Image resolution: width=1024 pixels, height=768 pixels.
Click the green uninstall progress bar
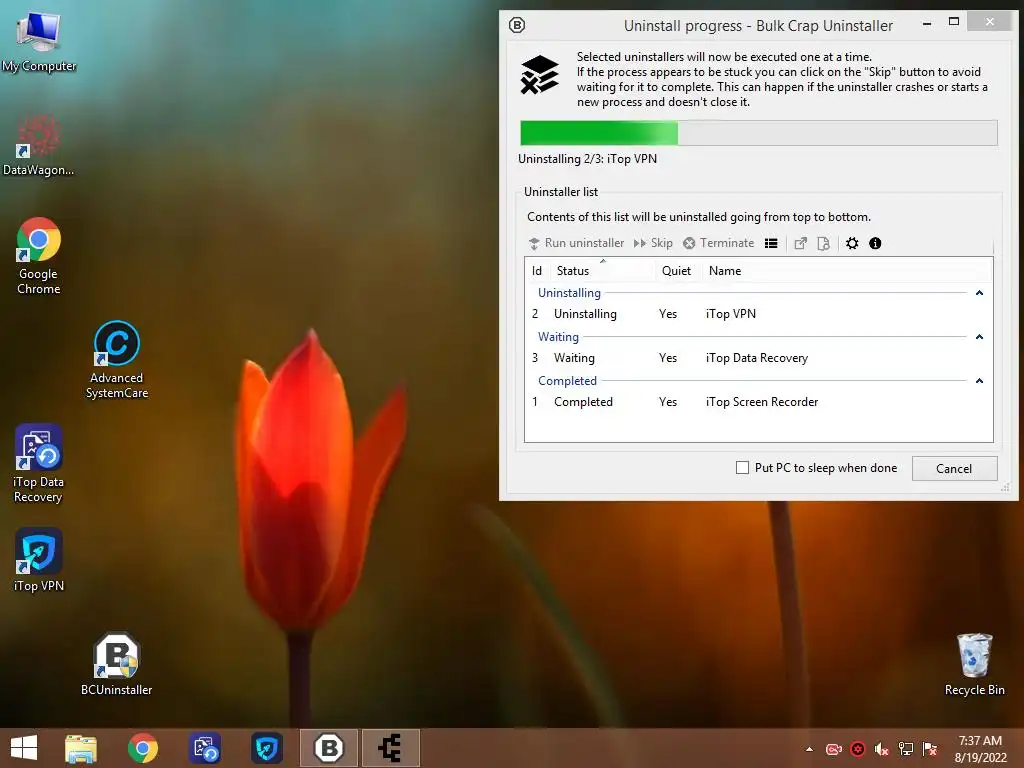(x=759, y=133)
